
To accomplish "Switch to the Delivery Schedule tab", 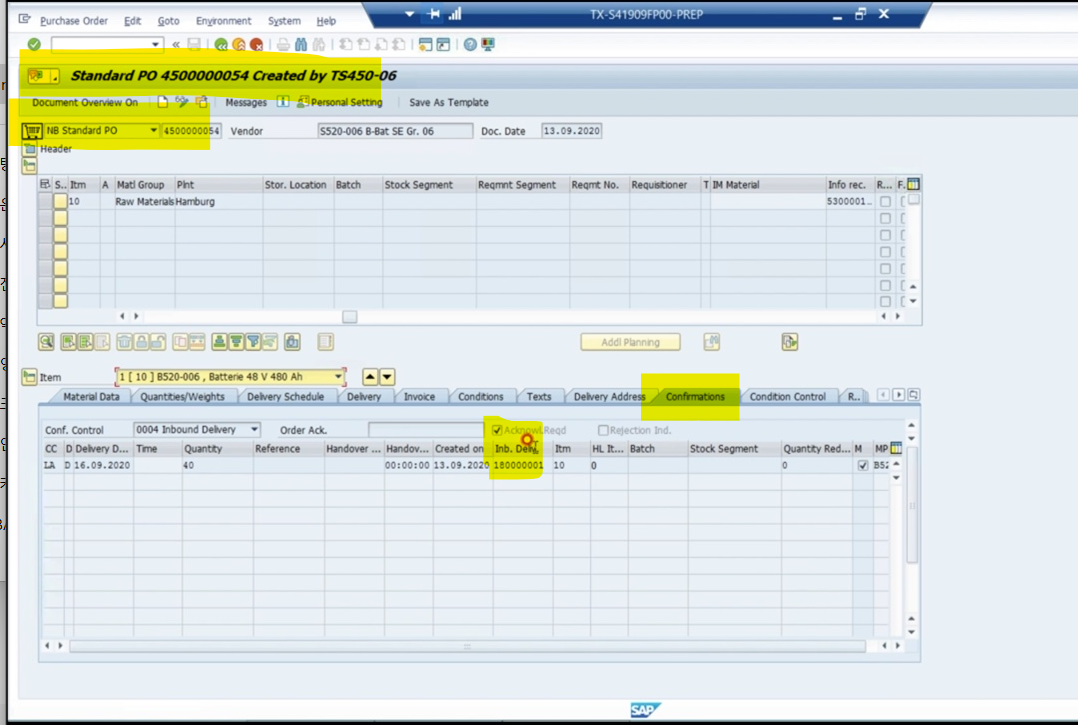I will pos(285,397).
